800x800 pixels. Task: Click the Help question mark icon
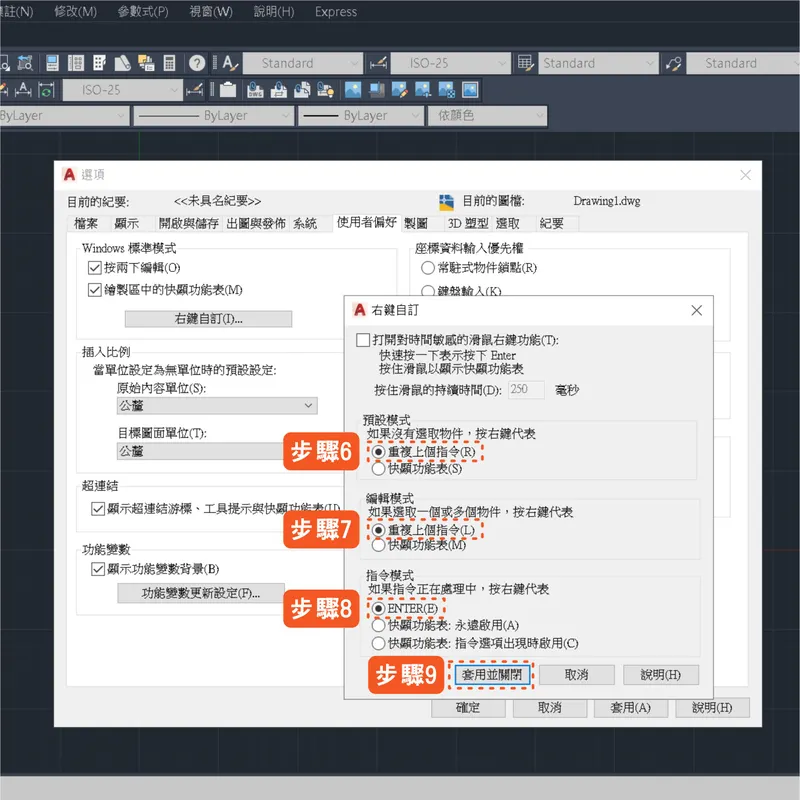(x=197, y=63)
